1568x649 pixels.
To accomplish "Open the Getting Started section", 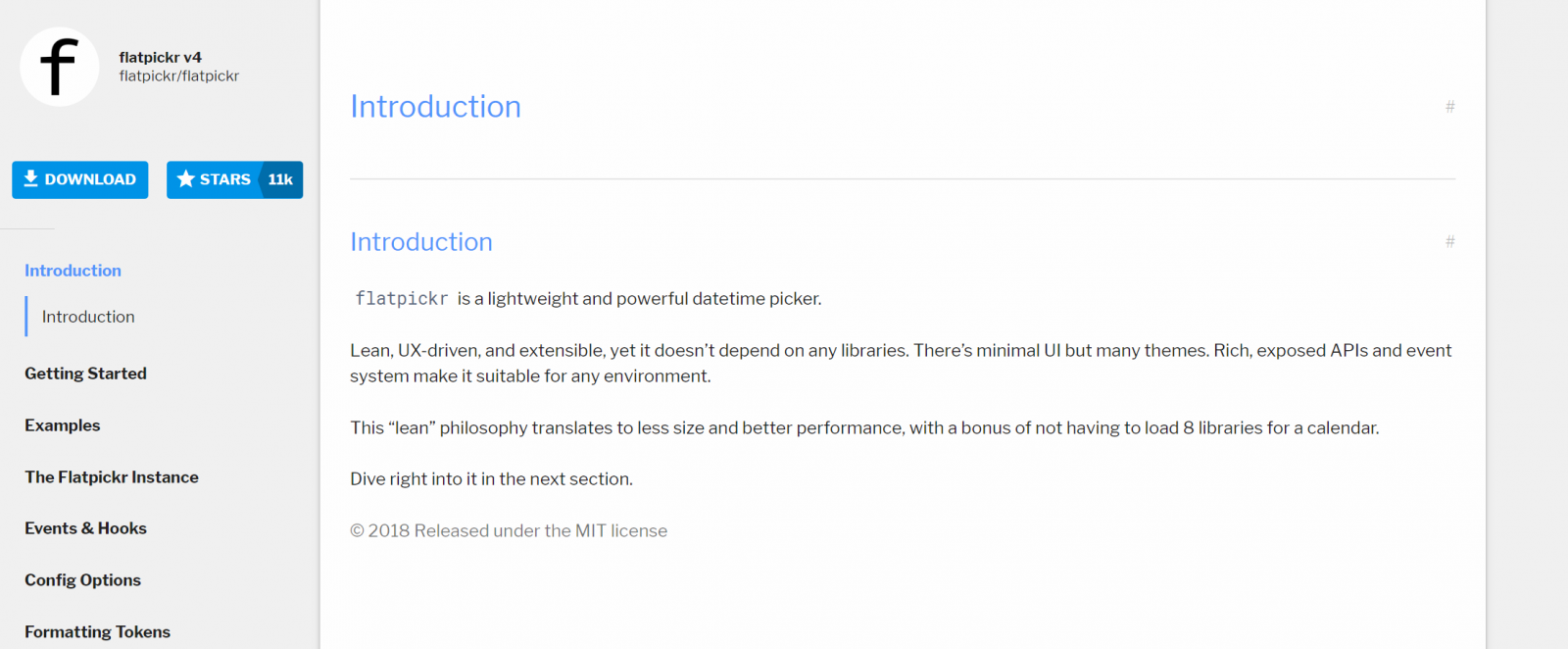I will click(x=85, y=374).
